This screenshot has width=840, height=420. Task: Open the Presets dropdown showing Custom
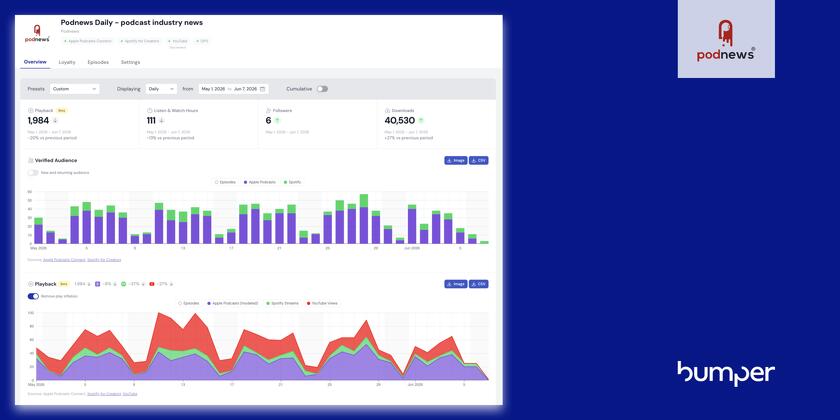click(74, 89)
